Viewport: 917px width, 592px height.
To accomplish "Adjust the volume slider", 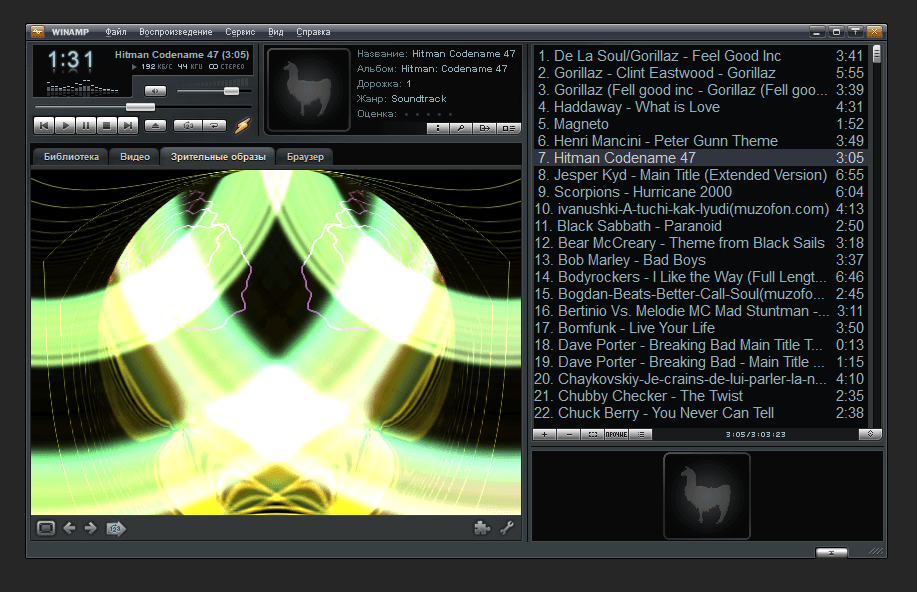I will [214, 91].
